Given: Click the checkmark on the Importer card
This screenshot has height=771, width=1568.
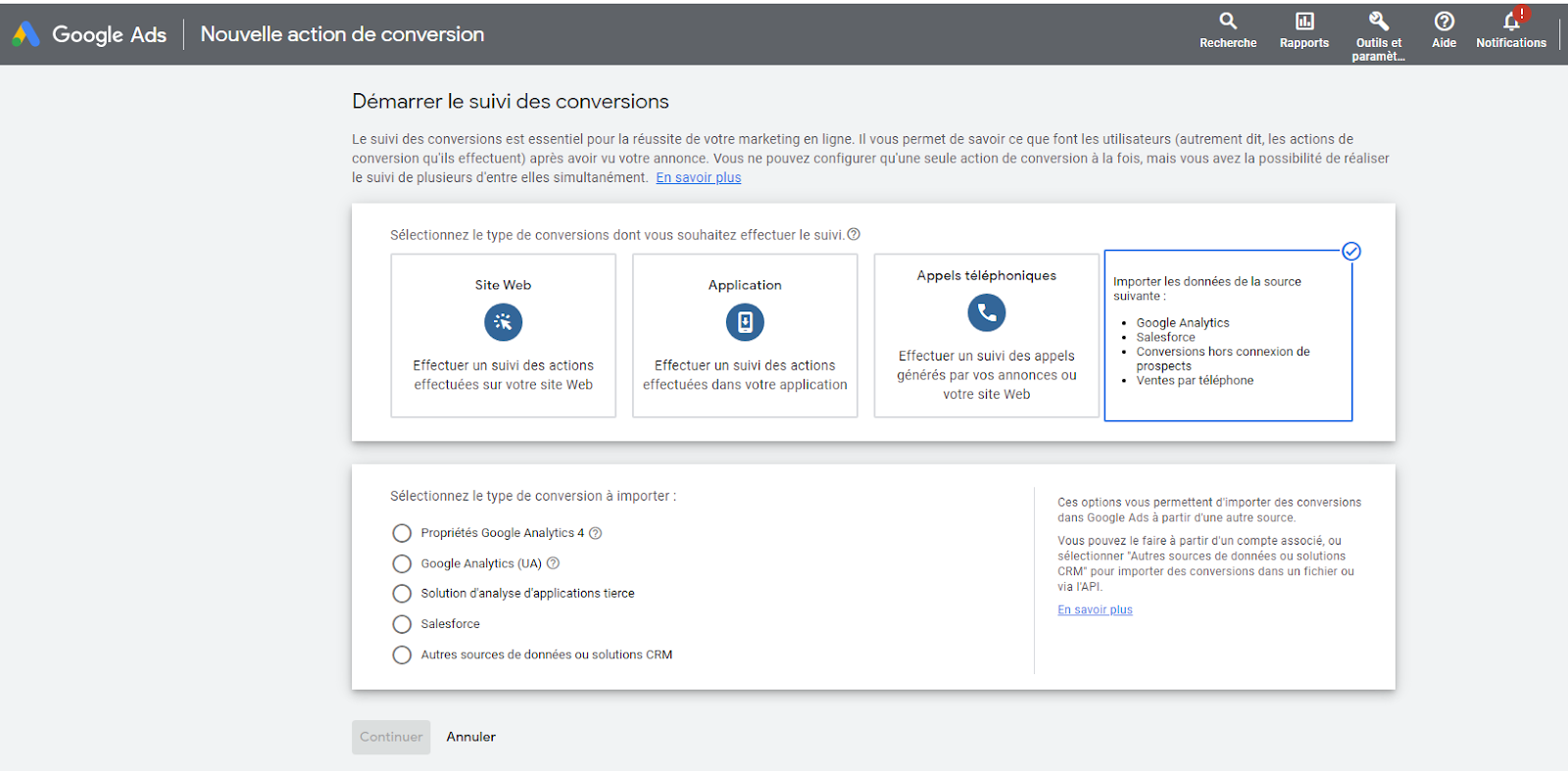Looking at the screenshot, I should pyautogui.click(x=1351, y=252).
